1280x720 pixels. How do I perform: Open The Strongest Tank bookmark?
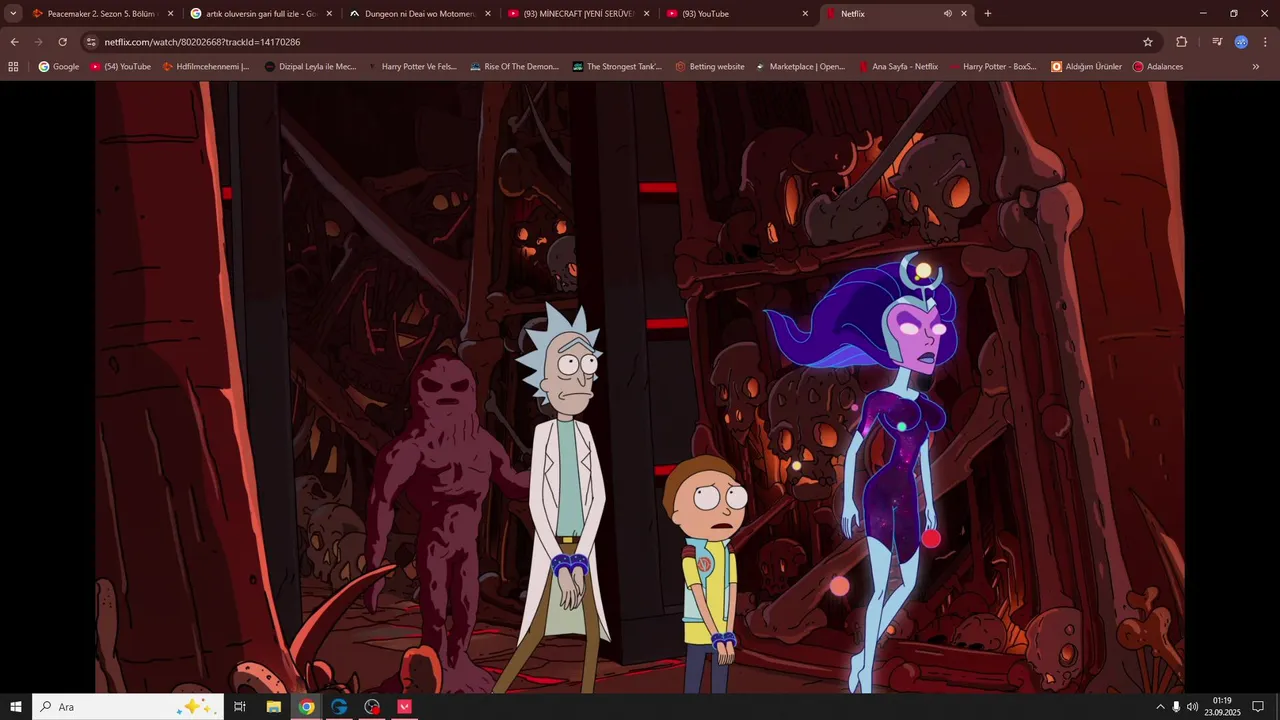click(x=617, y=67)
